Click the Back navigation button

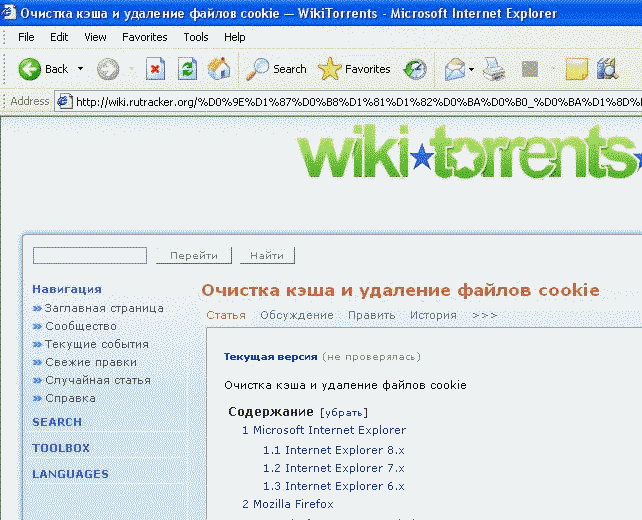click(x=44, y=69)
